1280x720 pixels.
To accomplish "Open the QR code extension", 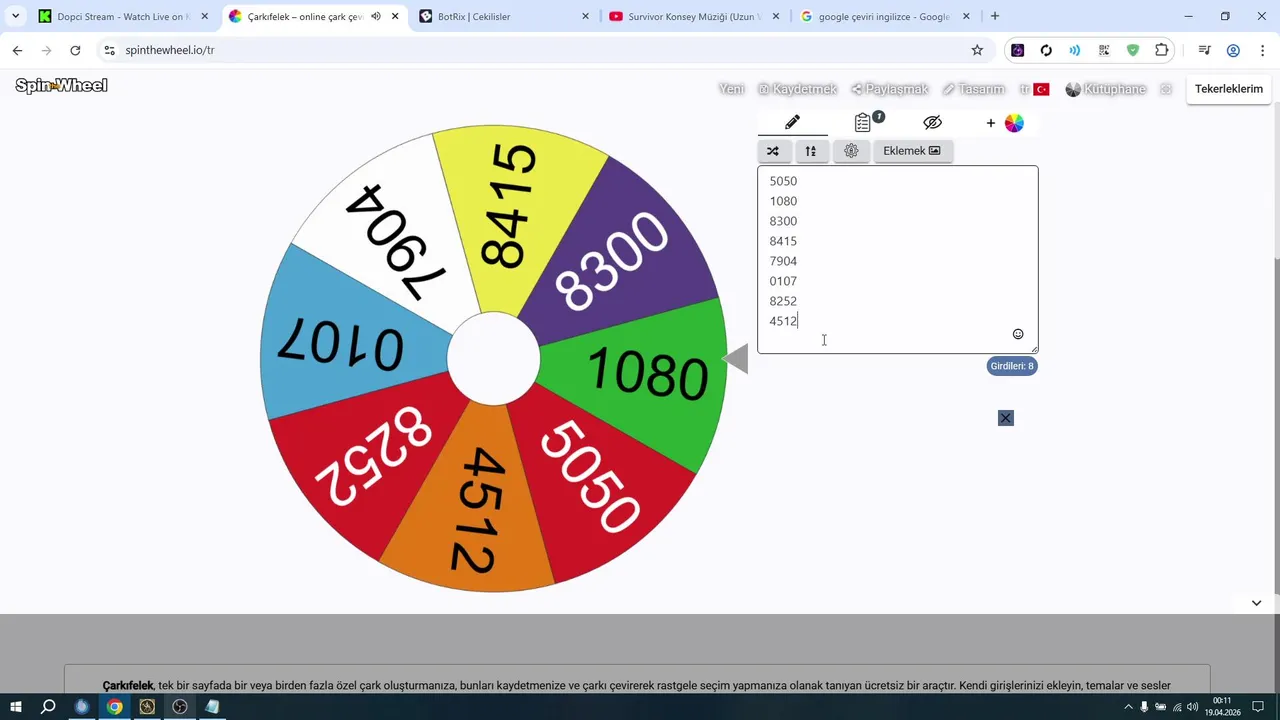I will click(1104, 50).
